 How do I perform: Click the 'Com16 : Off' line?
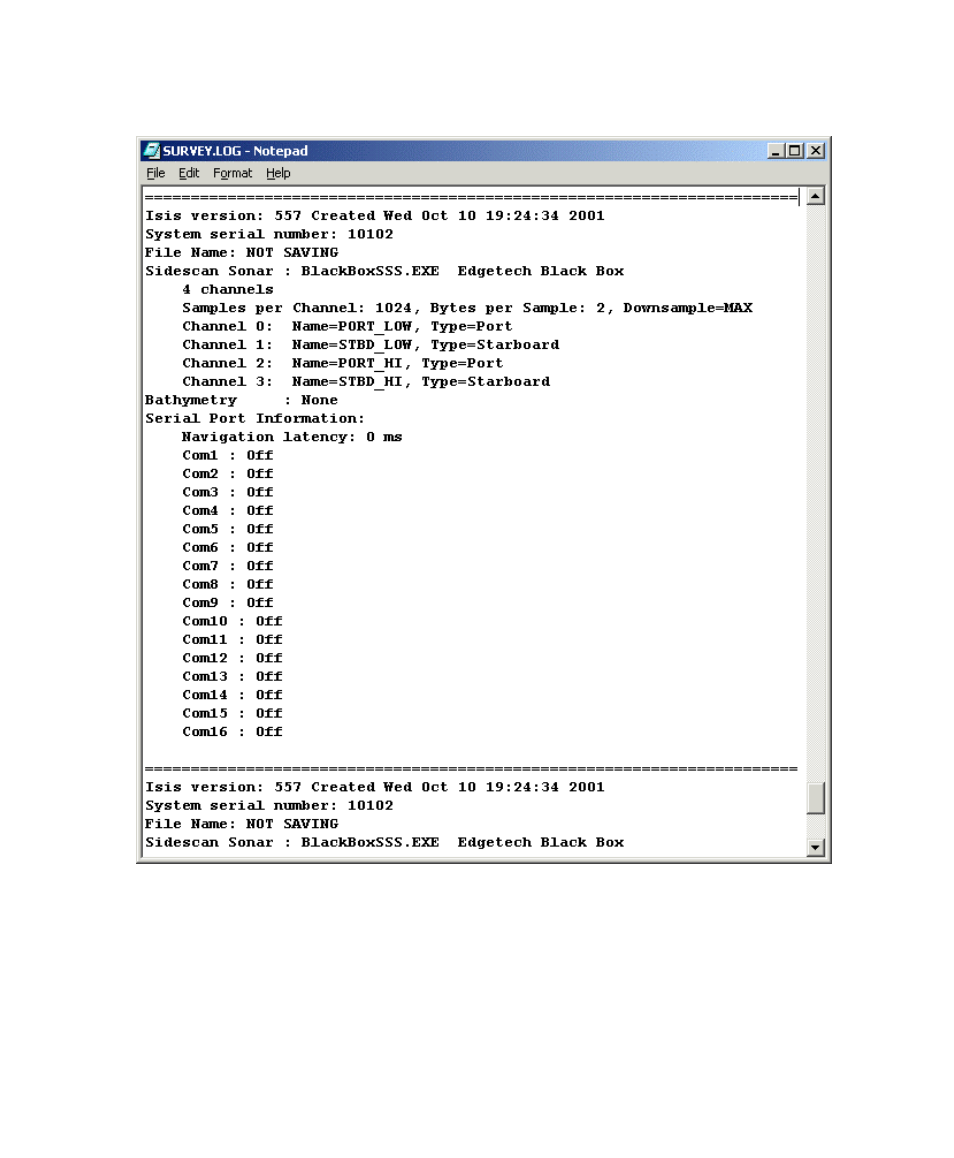pyautogui.click(x=232, y=732)
